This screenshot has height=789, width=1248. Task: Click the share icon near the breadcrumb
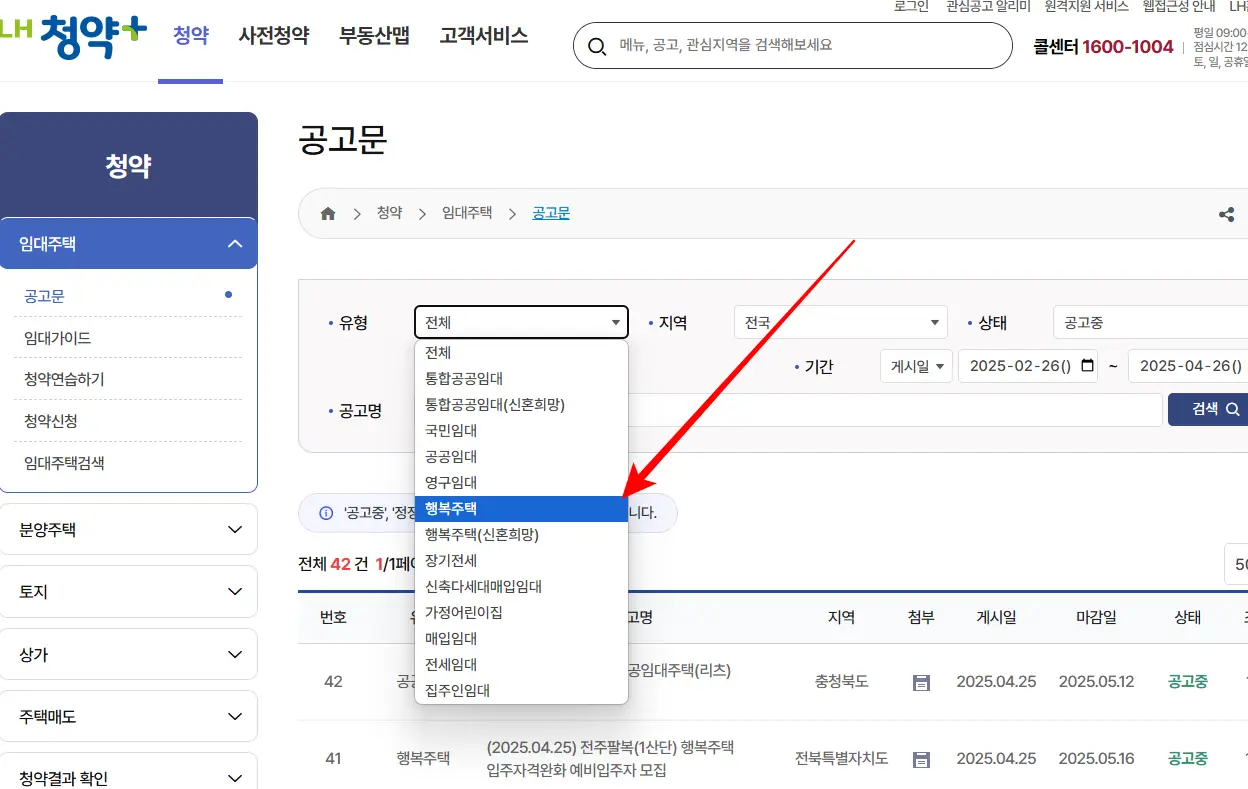[1227, 213]
